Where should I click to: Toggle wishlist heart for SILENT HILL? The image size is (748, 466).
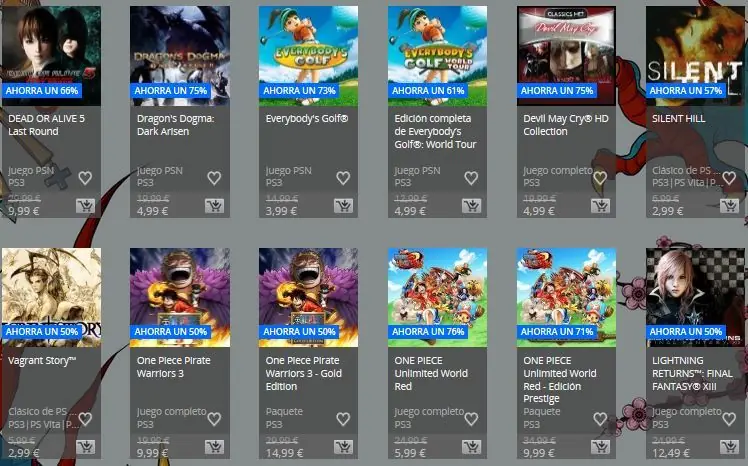(x=729, y=178)
